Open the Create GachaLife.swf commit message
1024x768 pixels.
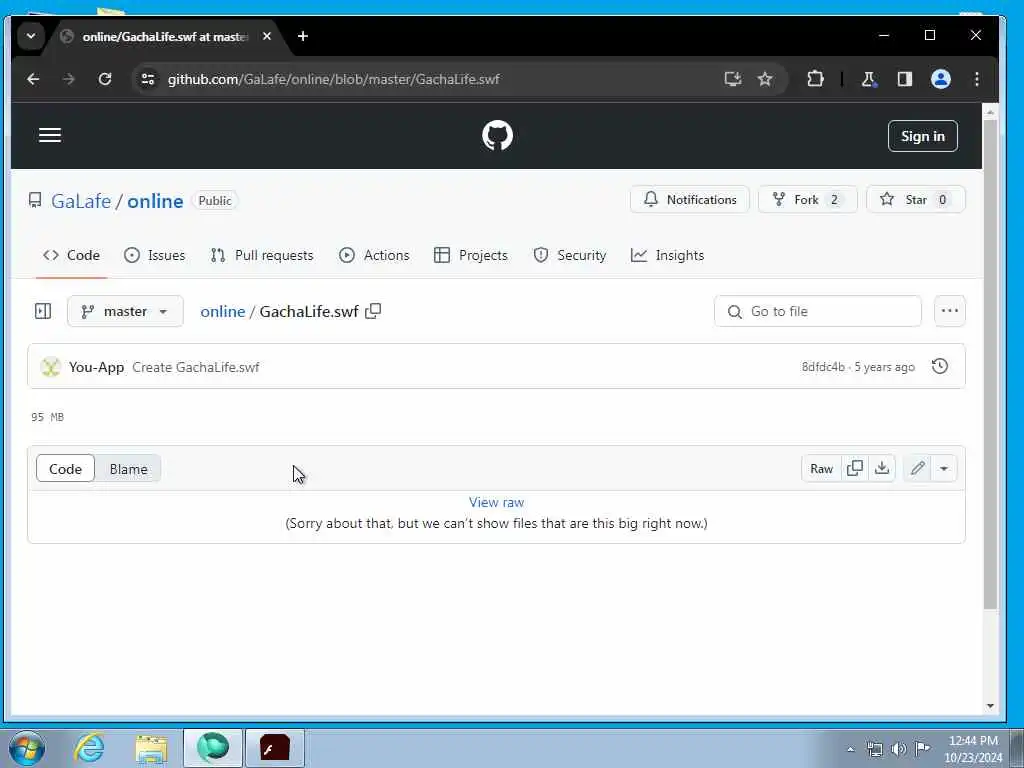tap(195, 367)
